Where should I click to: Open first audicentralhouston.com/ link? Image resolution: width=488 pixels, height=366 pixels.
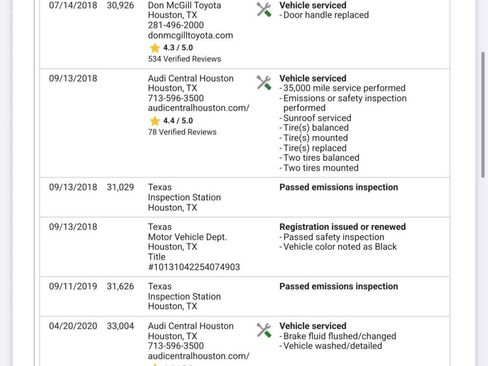point(199,108)
